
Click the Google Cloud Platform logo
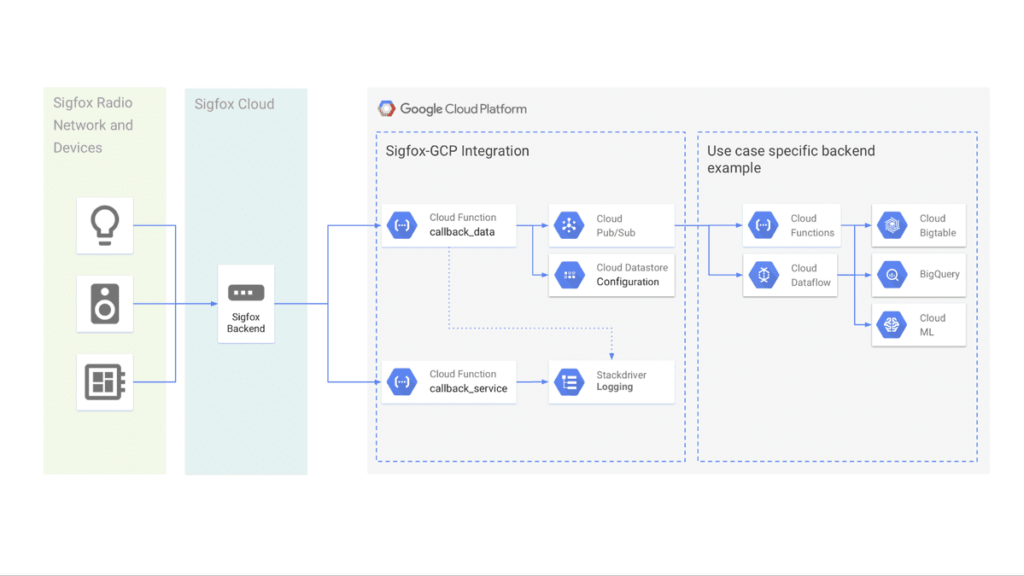point(387,108)
